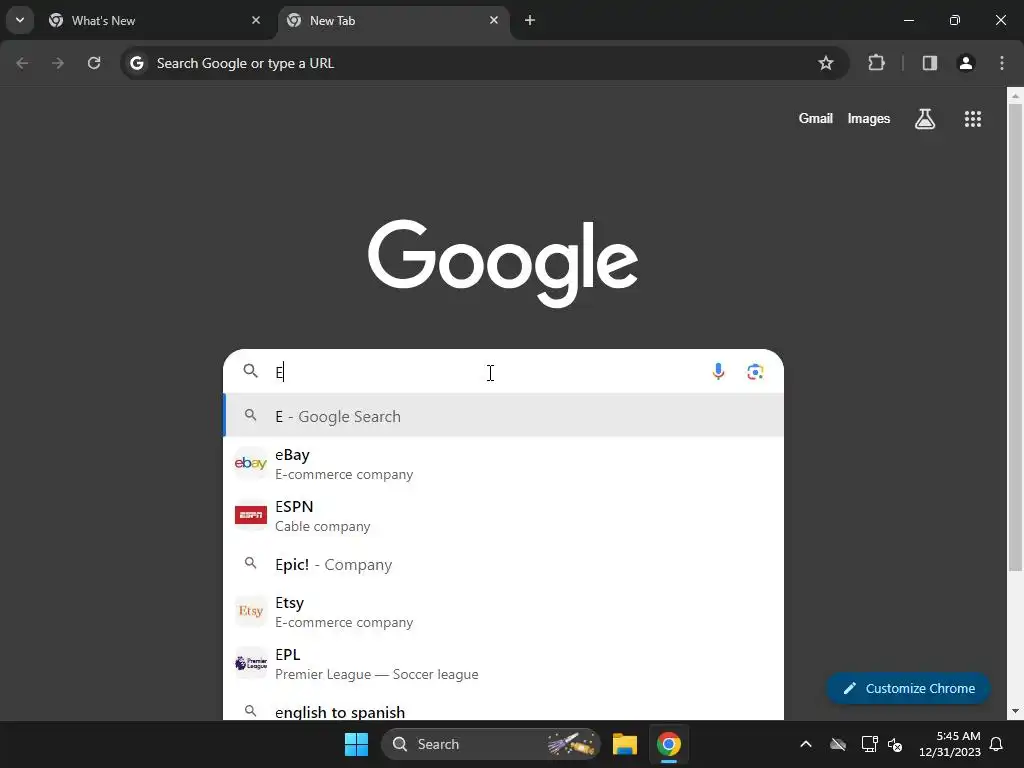Show hidden system tray icons
This screenshot has height=768, width=1024.
[806, 744]
